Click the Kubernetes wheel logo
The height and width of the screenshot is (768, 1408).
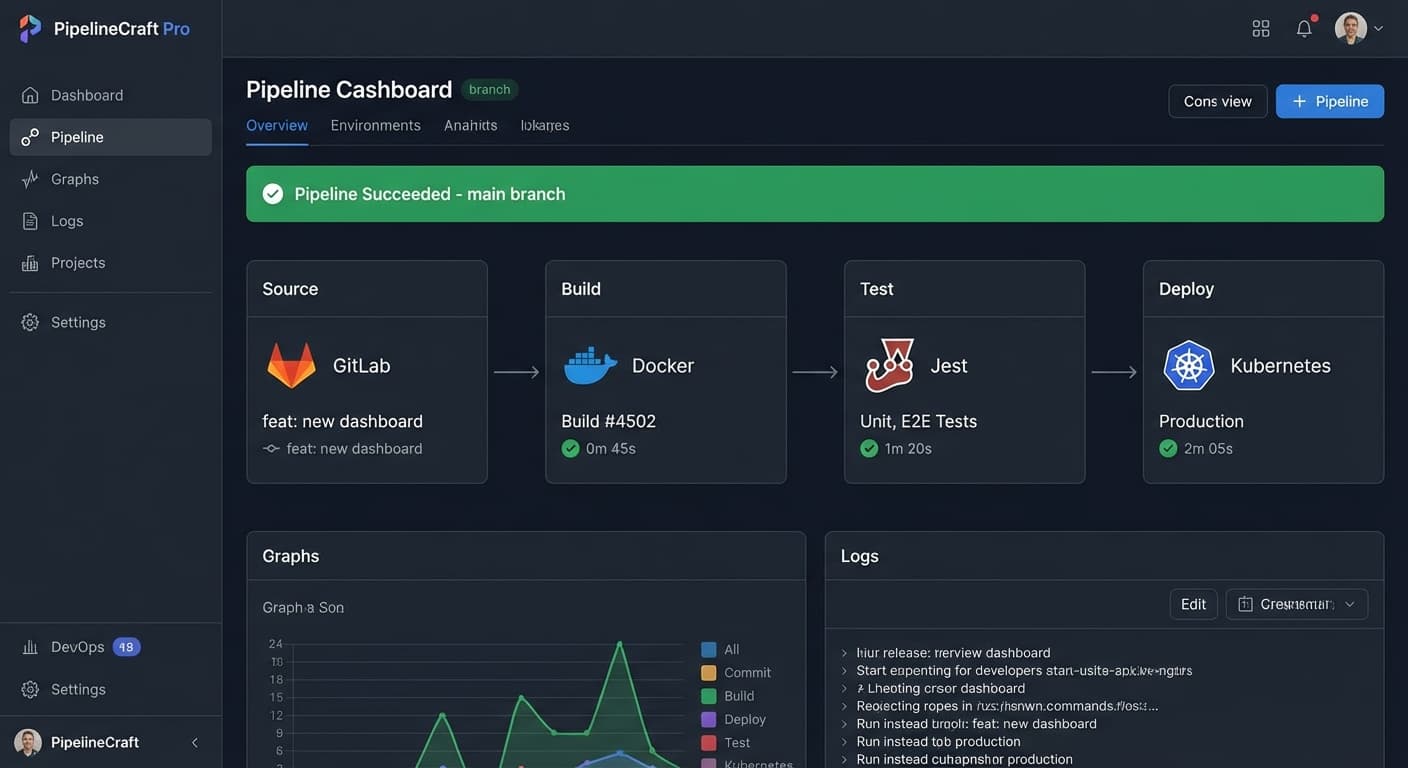(1189, 366)
